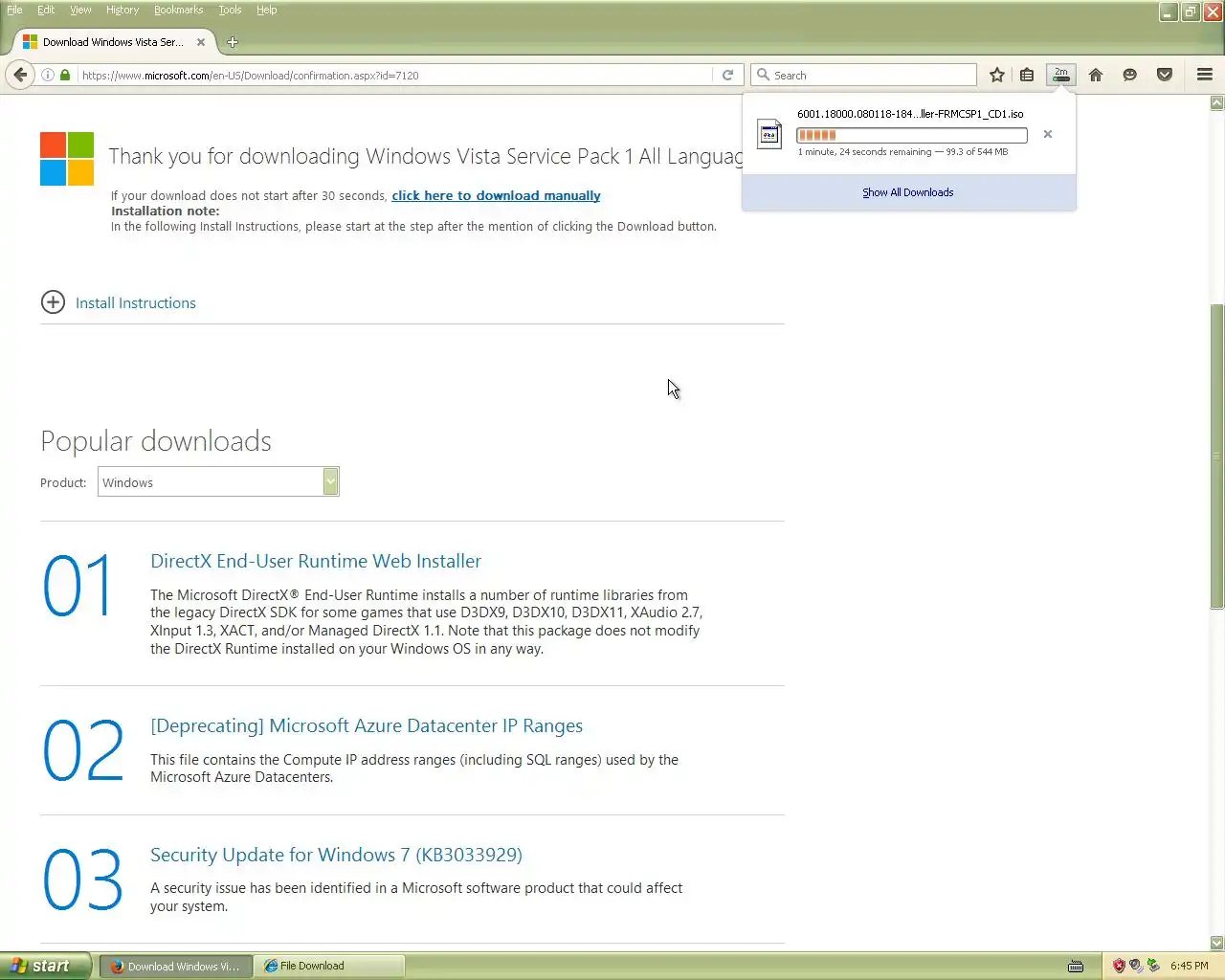1225x980 pixels.
Task: Click the third system tray icon
Action: coord(1153,966)
